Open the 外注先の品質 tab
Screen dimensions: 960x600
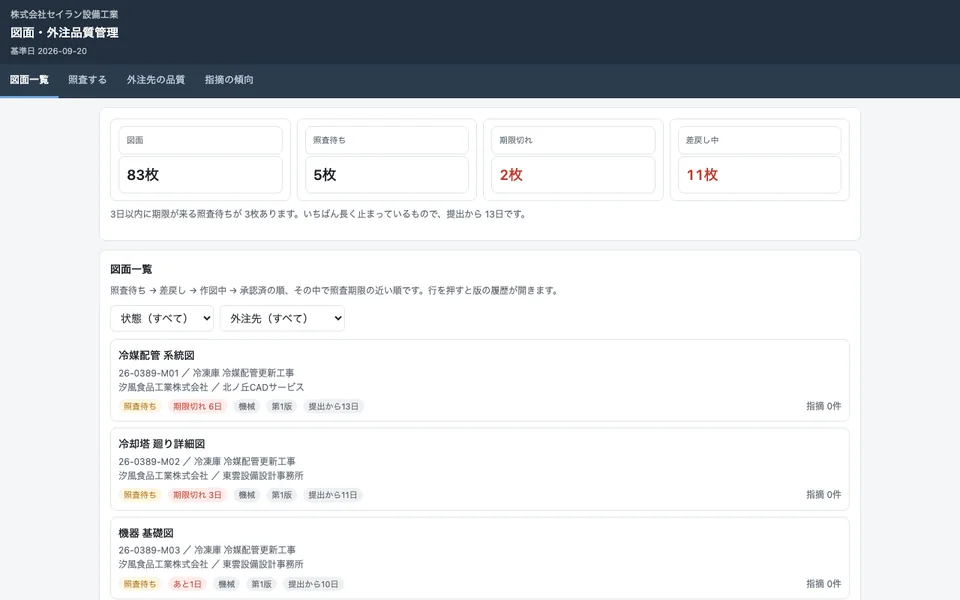156,80
